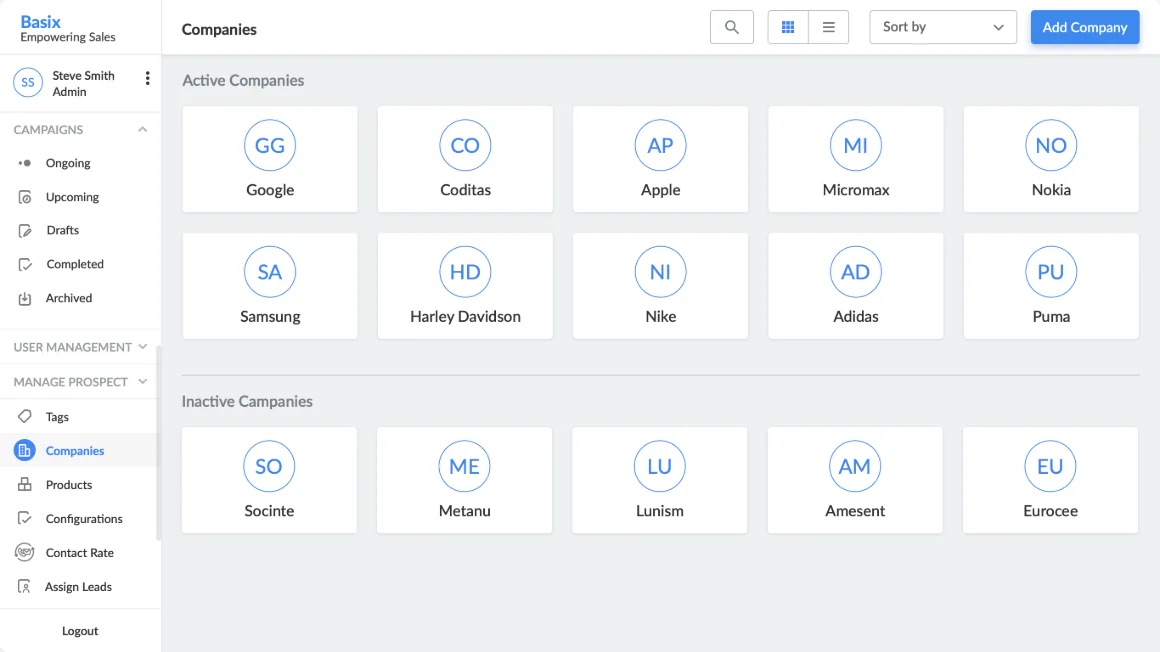
Task: Click the Tags icon in sidebar
Action: (x=25, y=417)
